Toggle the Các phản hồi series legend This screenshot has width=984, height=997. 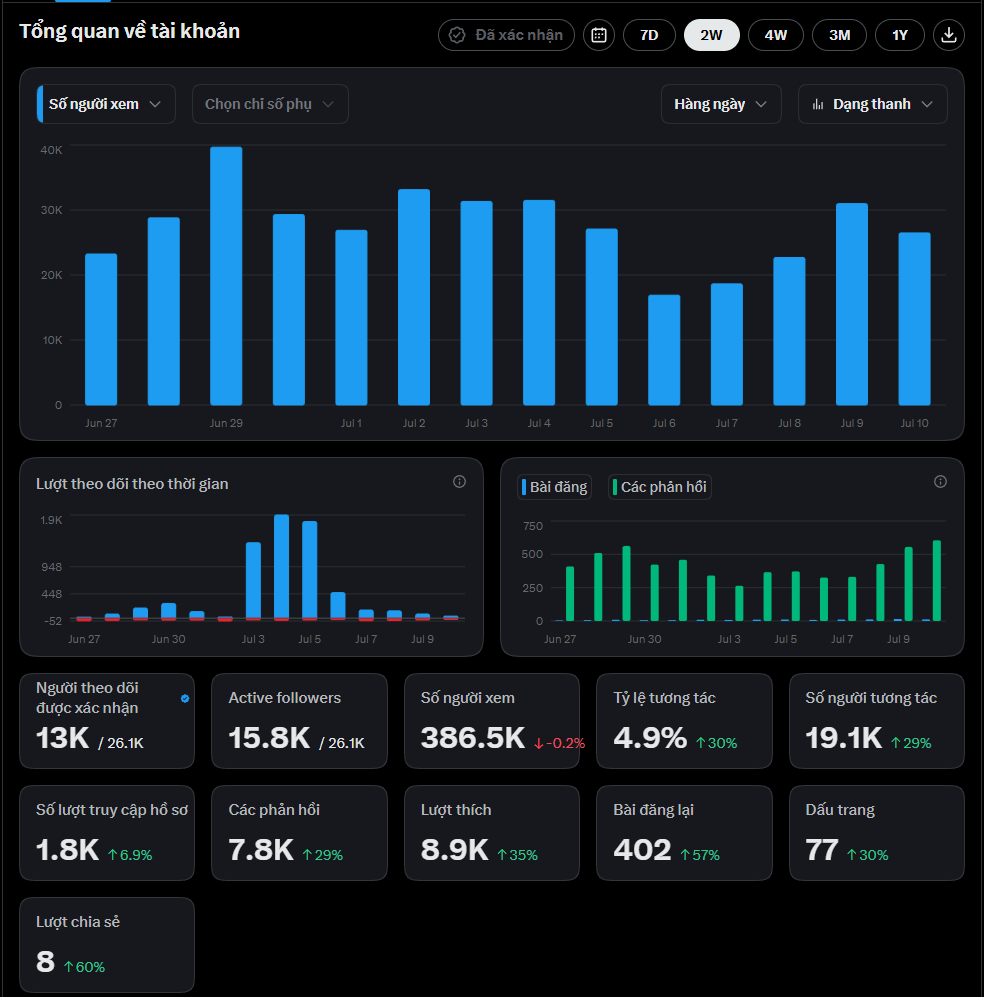click(659, 487)
